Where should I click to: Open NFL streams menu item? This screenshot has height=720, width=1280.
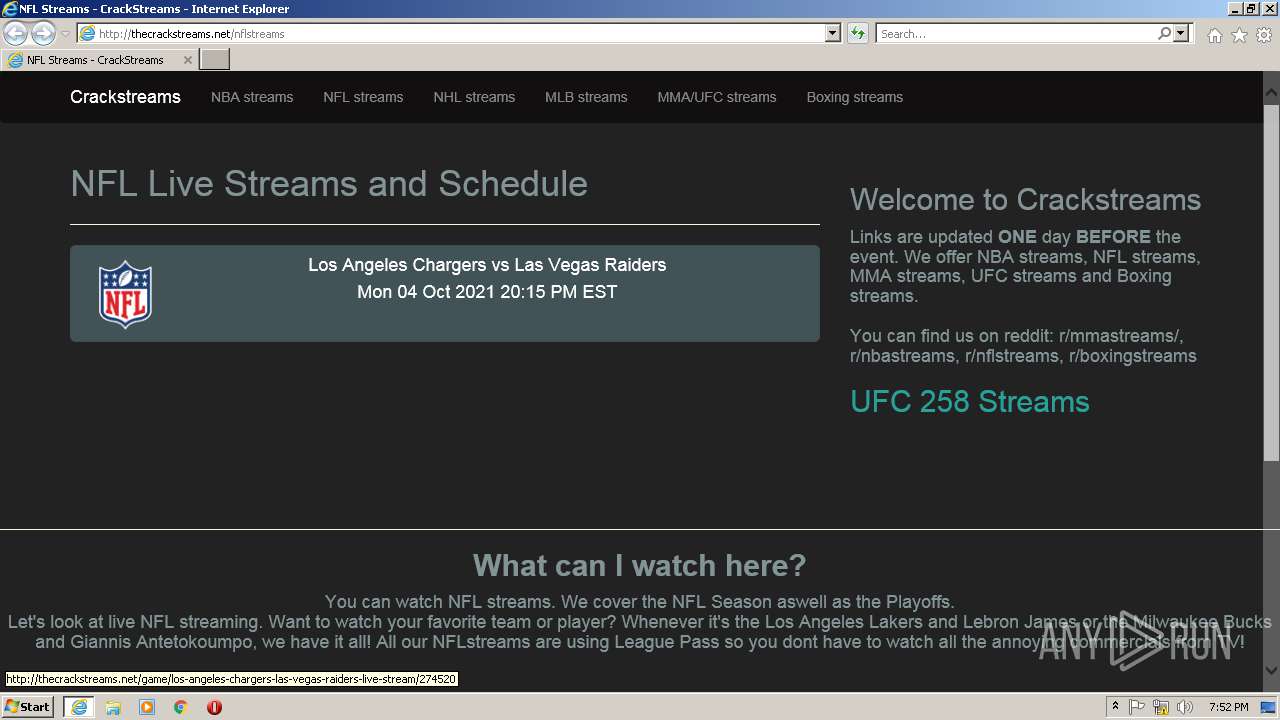click(363, 97)
